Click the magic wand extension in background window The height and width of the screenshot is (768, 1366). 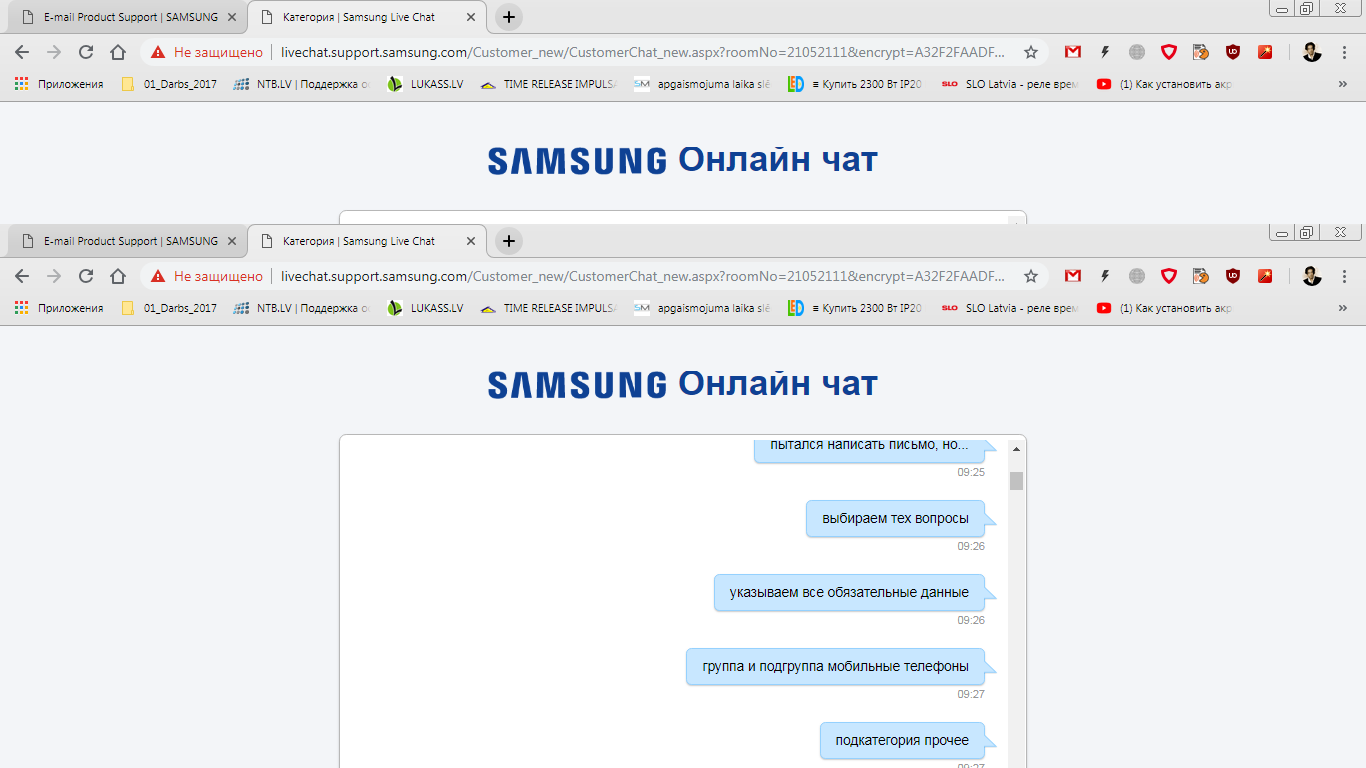point(1265,52)
